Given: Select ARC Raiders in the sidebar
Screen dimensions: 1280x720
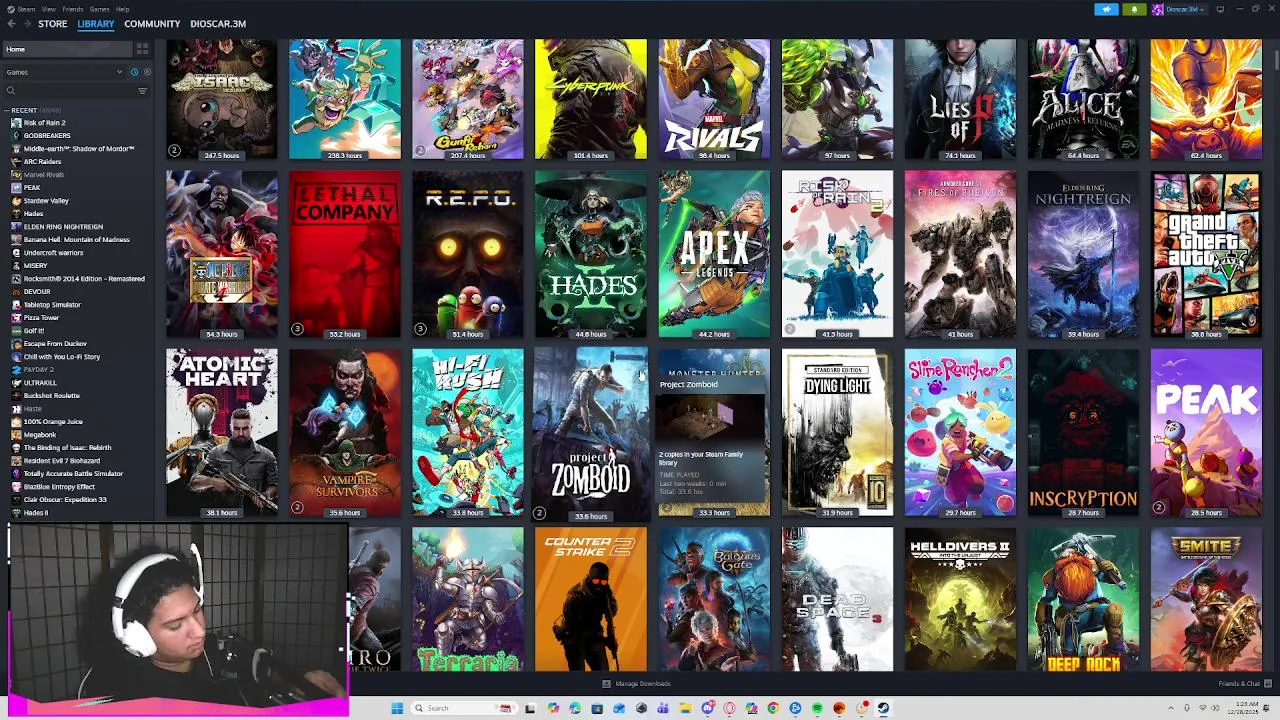Looking at the screenshot, I should tap(42, 162).
